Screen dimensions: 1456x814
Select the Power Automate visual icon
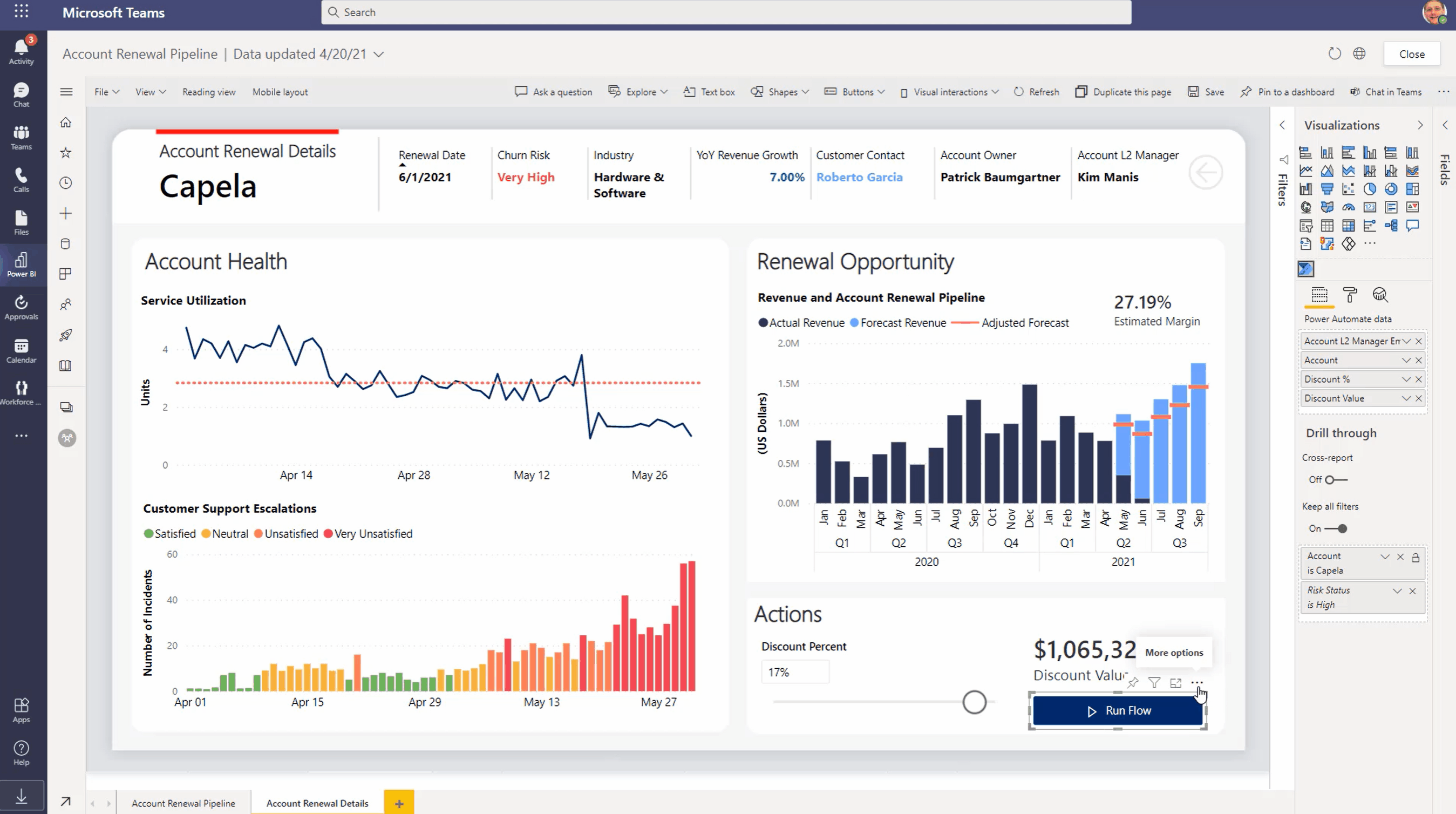tap(1305, 268)
